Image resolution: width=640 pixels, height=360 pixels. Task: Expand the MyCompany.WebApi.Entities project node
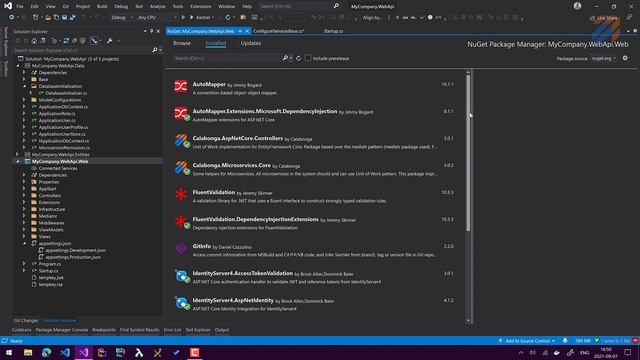click(x=18, y=154)
